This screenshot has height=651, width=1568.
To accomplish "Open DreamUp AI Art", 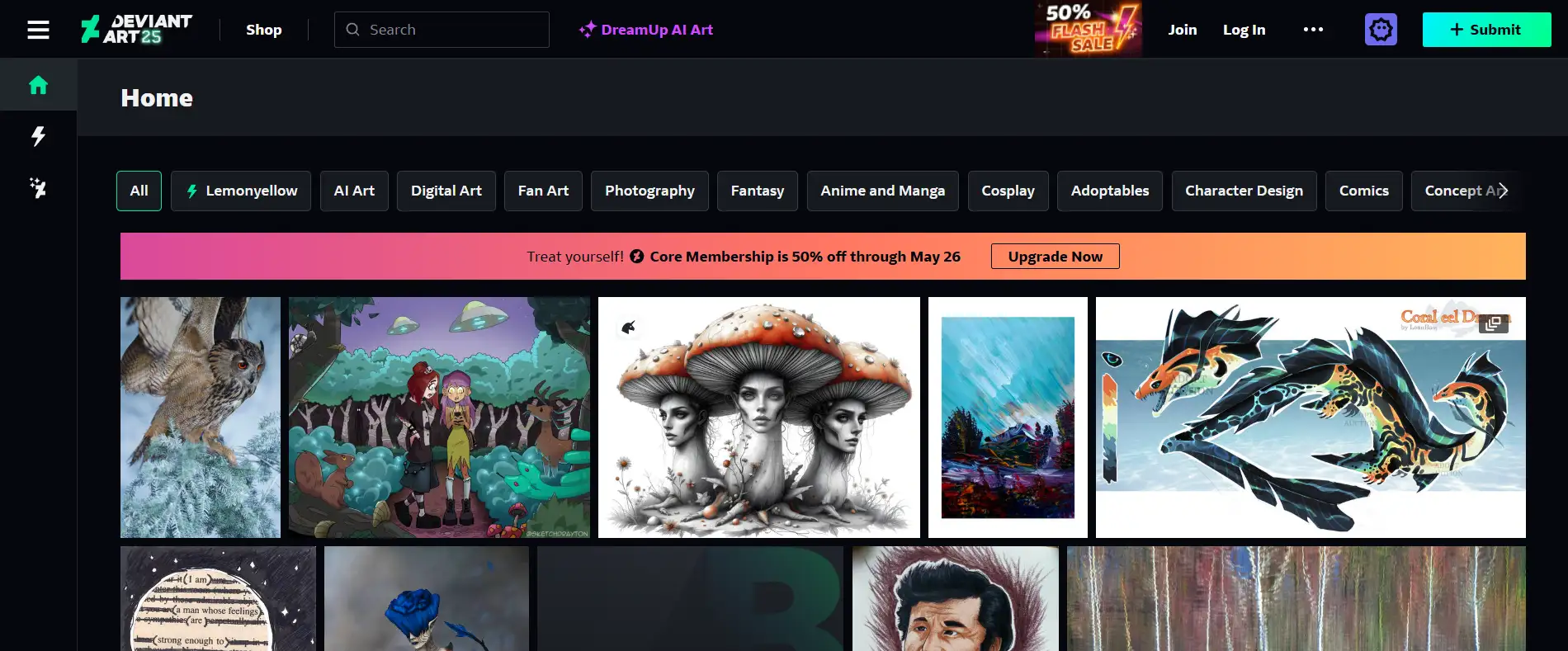I will [645, 30].
